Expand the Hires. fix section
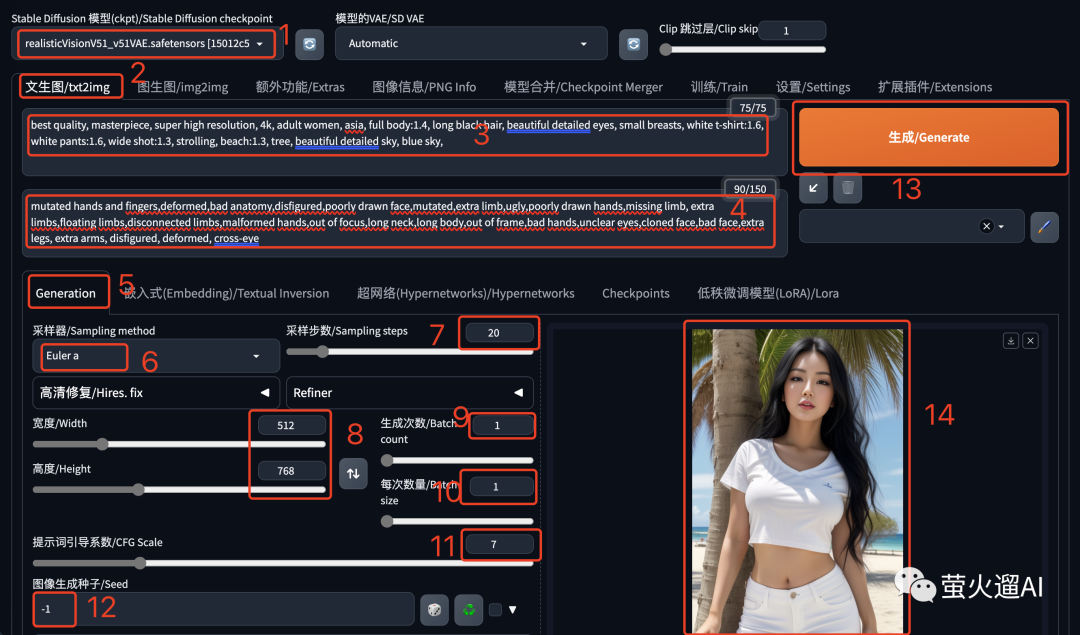Image resolution: width=1080 pixels, height=635 pixels. (156, 393)
